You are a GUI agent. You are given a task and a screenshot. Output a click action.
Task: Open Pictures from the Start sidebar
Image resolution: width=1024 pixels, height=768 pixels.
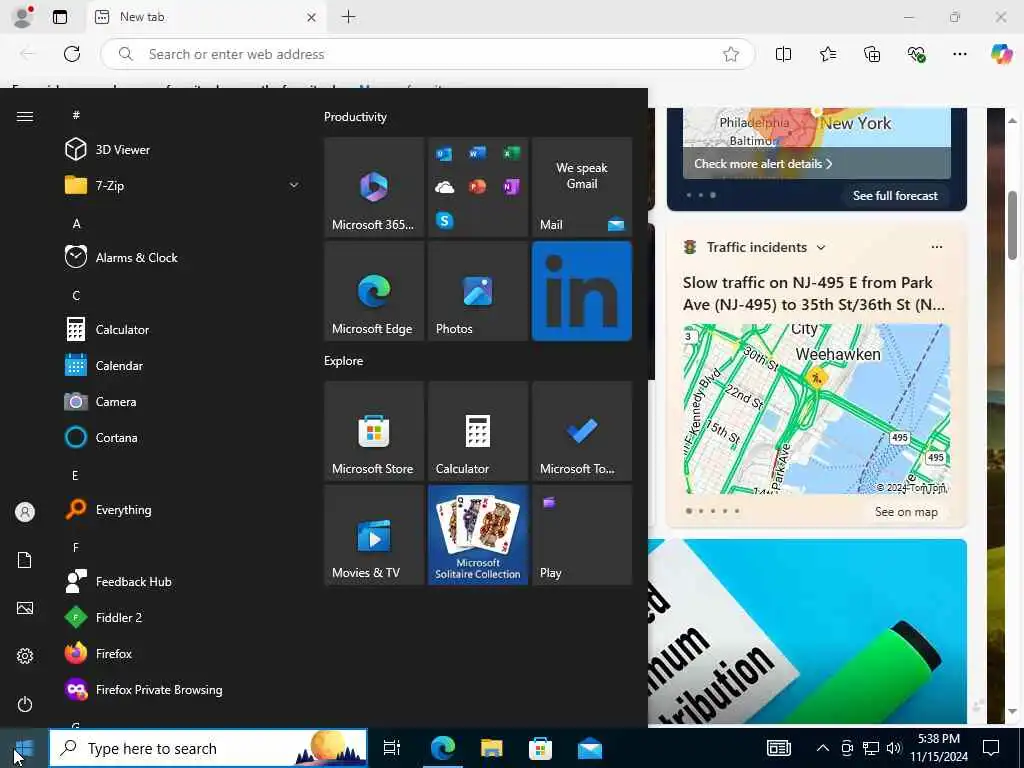pyautogui.click(x=25, y=608)
